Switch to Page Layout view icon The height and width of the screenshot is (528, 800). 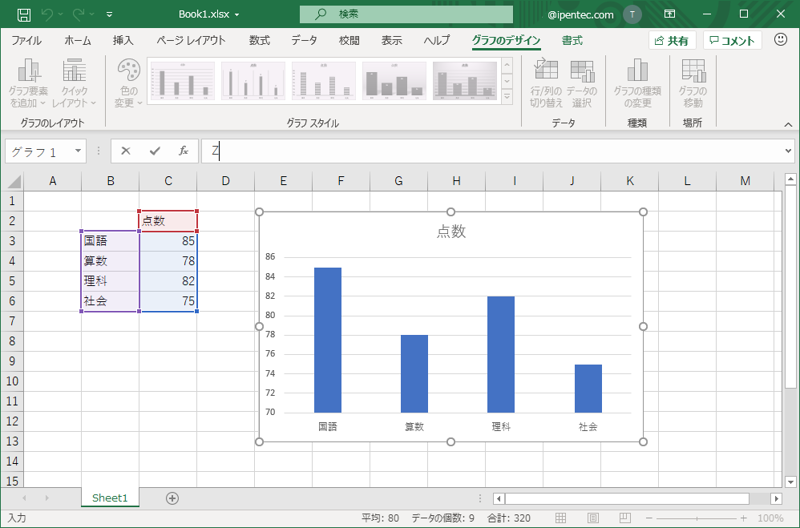(x=593, y=518)
